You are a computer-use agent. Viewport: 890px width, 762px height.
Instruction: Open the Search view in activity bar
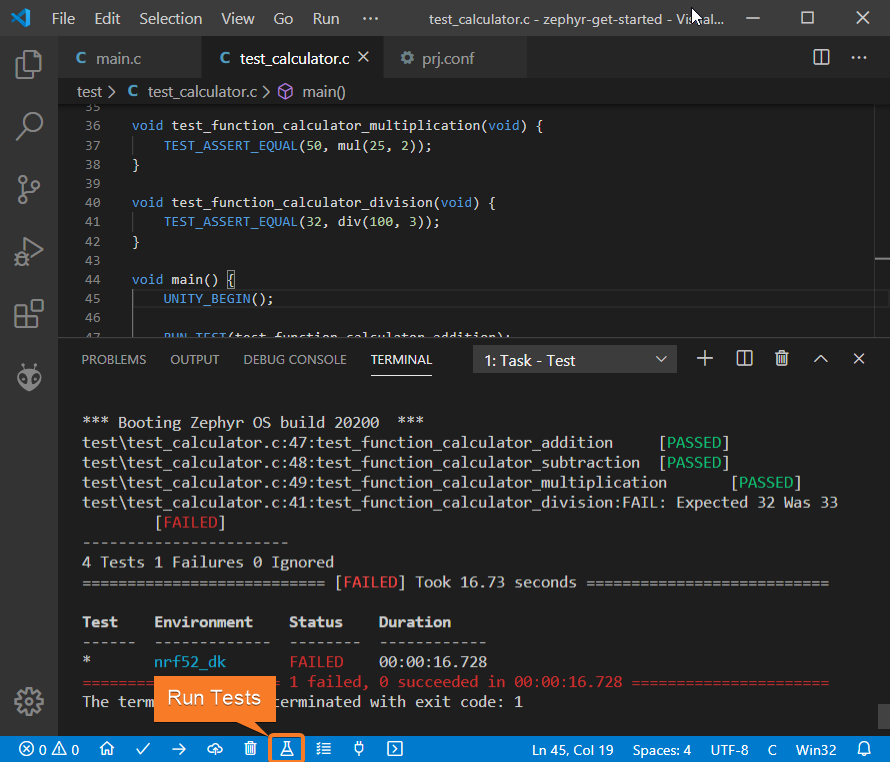tap(28, 126)
